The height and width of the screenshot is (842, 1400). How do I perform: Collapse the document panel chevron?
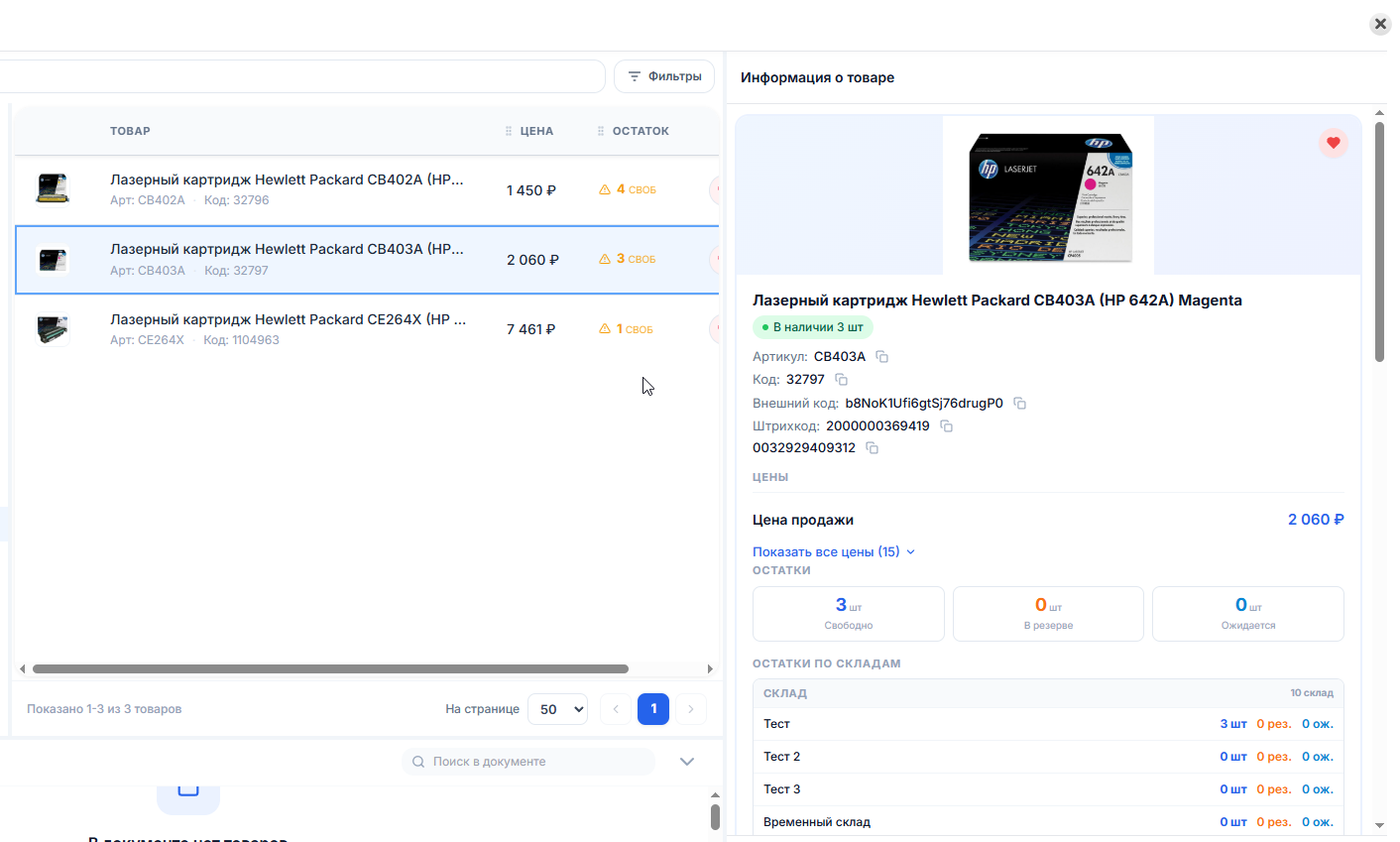coord(687,762)
